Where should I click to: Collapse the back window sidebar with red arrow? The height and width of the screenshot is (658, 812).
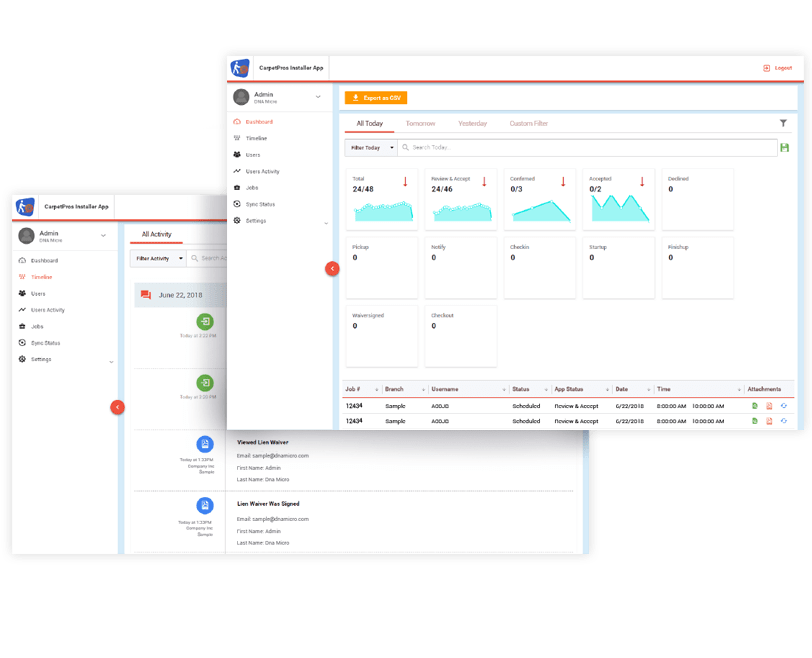tap(118, 407)
